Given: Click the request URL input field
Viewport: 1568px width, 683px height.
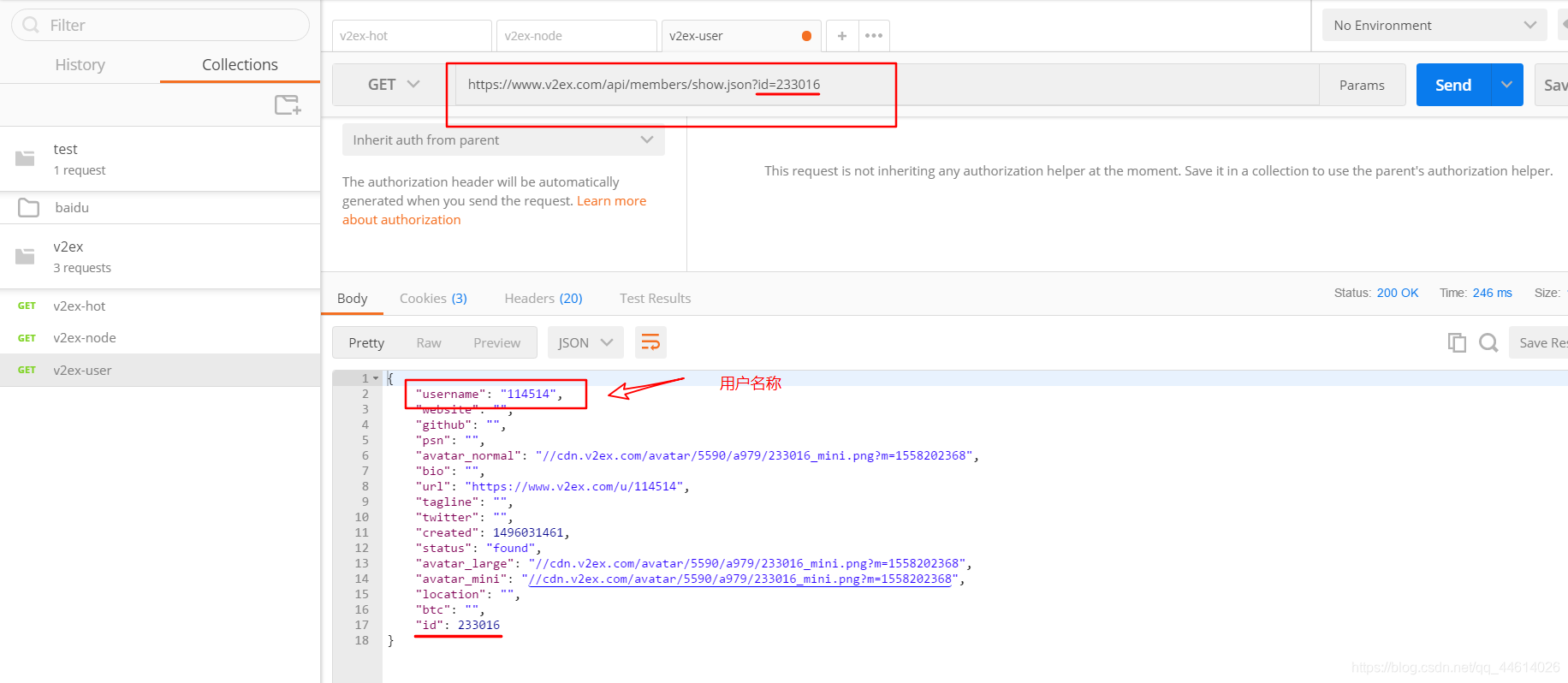Looking at the screenshot, I should pyautogui.click(x=887, y=85).
